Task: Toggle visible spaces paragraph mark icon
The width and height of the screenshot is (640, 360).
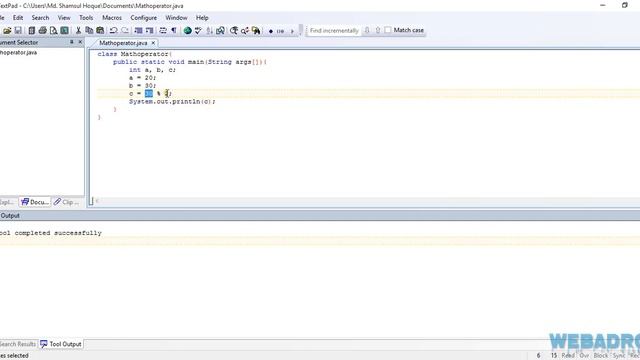Action: pos(174,31)
